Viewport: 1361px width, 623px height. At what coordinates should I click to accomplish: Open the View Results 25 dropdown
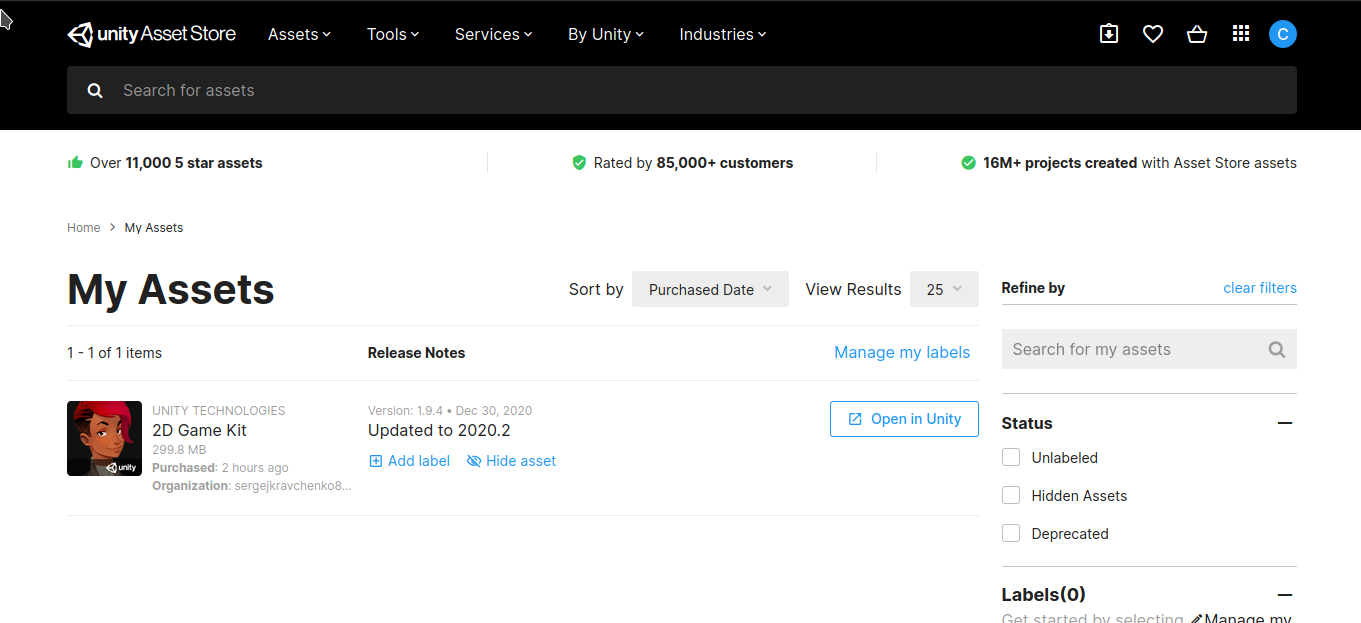944,289
